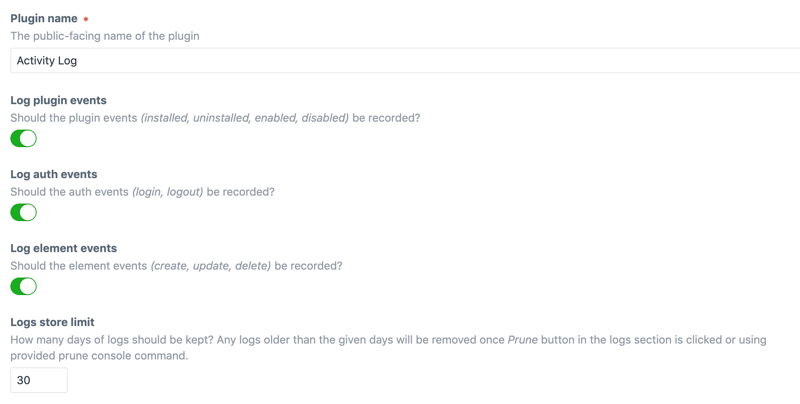Click the "Should the plugin events" question text
Image resolution: width=800 pixels, height=404 pixels.
pos(74,118)
